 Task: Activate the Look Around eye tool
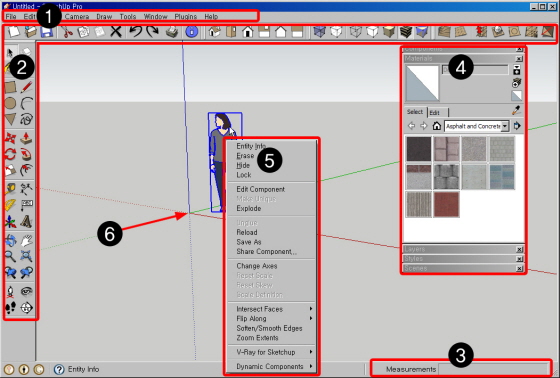[x=26, y=292]
